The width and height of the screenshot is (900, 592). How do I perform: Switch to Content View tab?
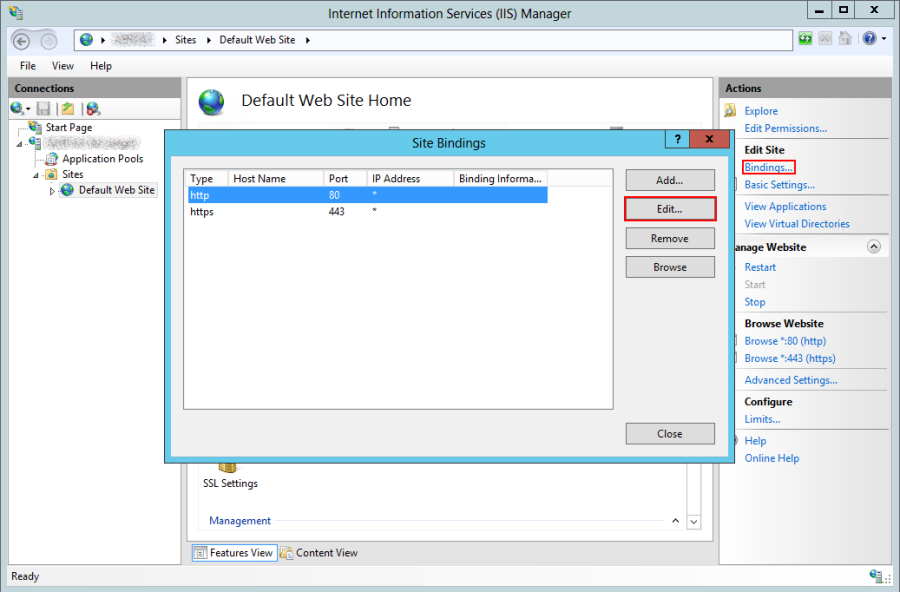[319, 553]
